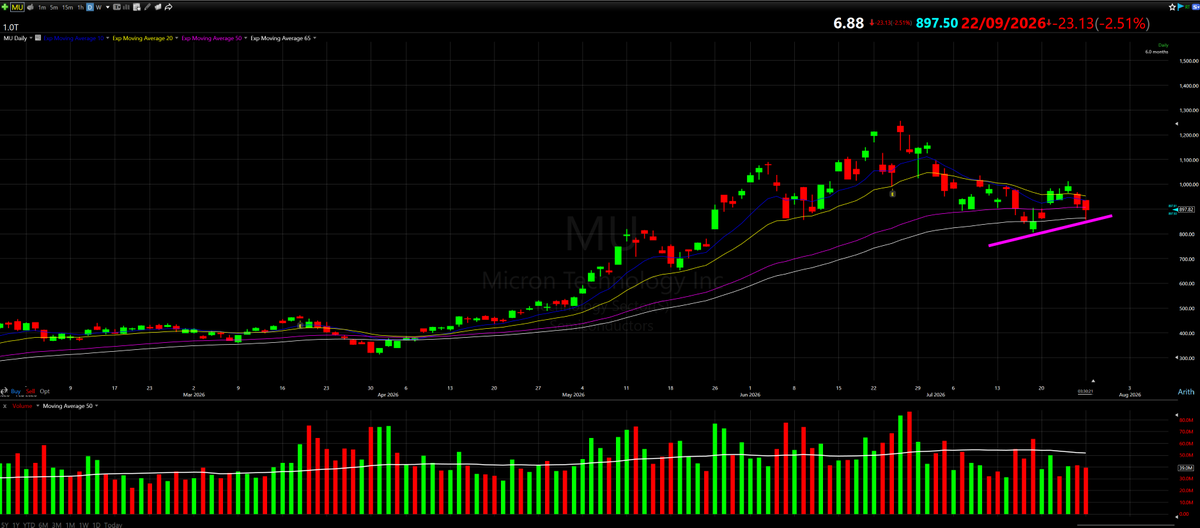Open Exp Moving Average 20 dropdown
Screen dimensions: 1200x528
click(176, 38)
